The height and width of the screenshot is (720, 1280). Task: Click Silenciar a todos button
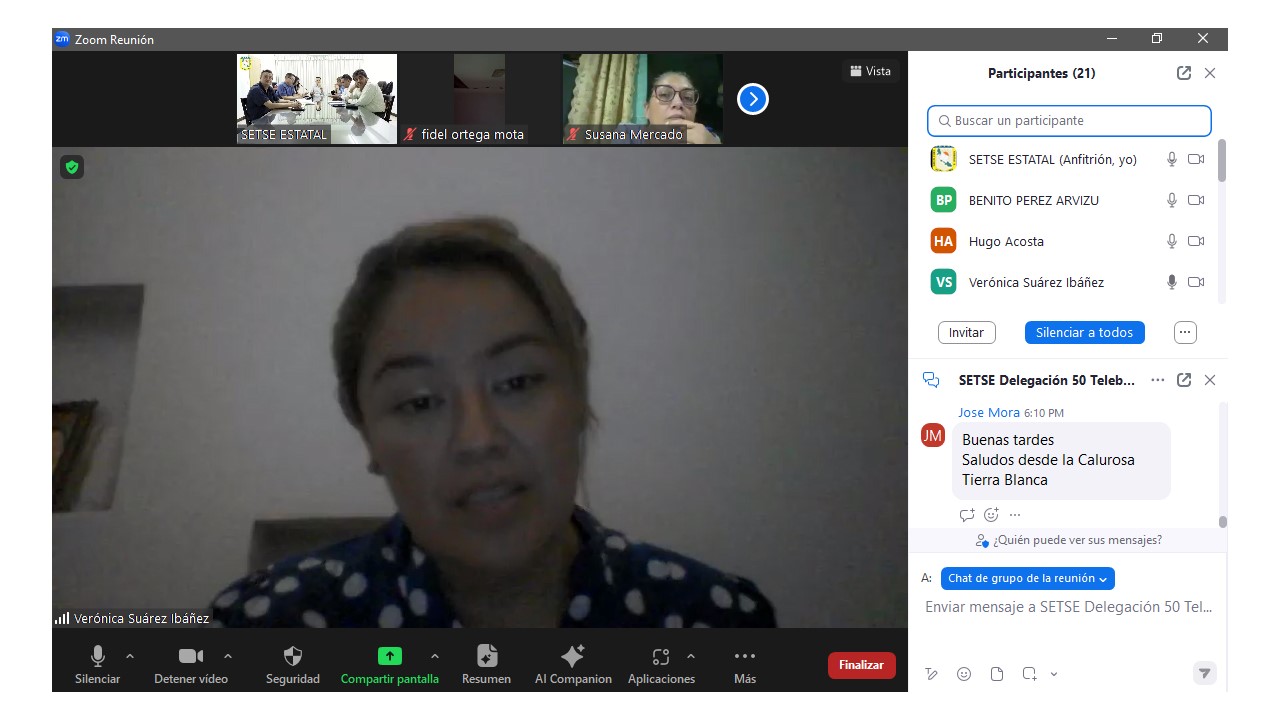coord(1084,332)
